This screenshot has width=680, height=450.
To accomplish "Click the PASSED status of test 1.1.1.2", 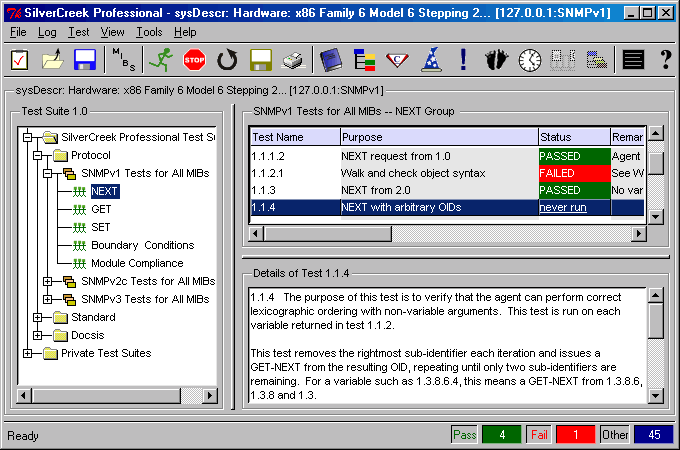I will [574, 156].
